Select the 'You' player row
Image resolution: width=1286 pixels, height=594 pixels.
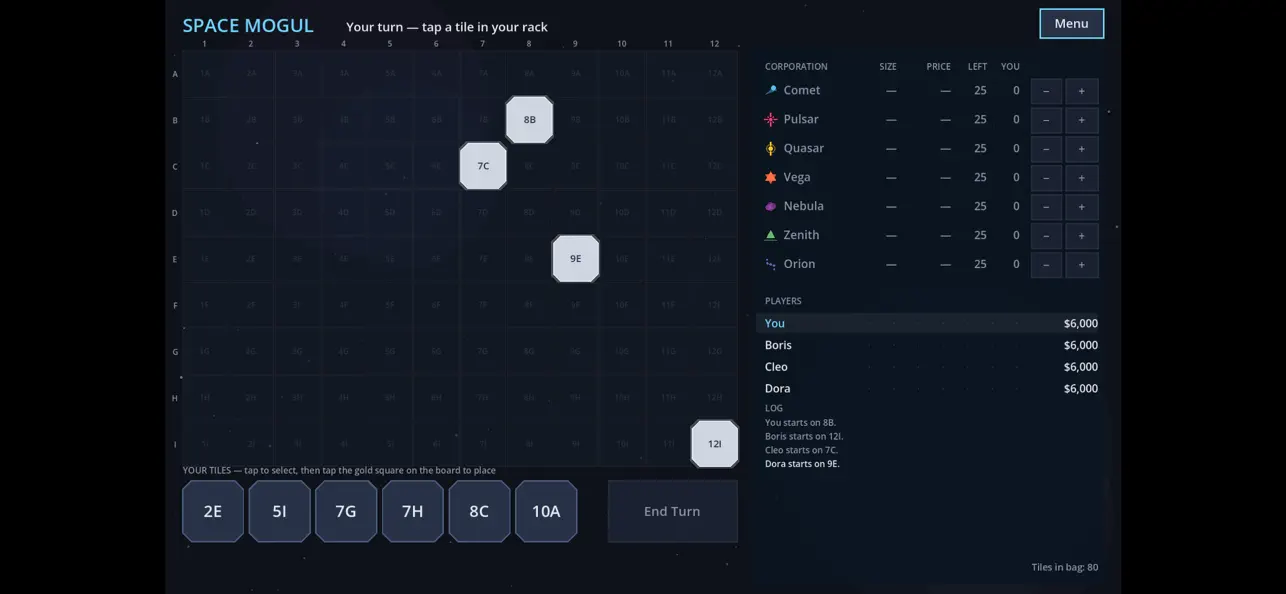tap(931, 323)
